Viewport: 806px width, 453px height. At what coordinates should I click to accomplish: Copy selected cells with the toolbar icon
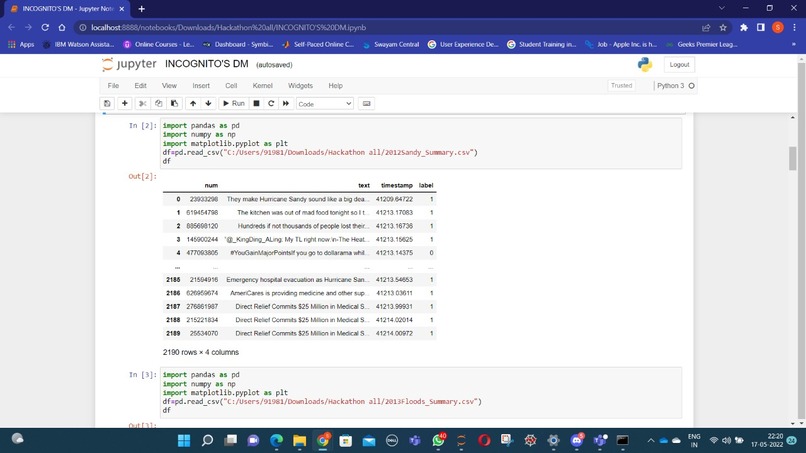158,103
